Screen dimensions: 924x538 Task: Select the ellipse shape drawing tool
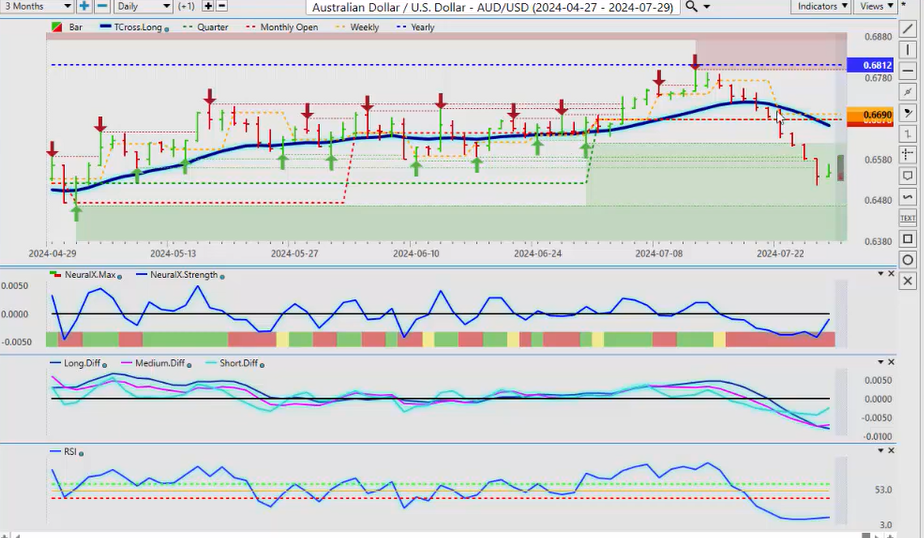908,260
